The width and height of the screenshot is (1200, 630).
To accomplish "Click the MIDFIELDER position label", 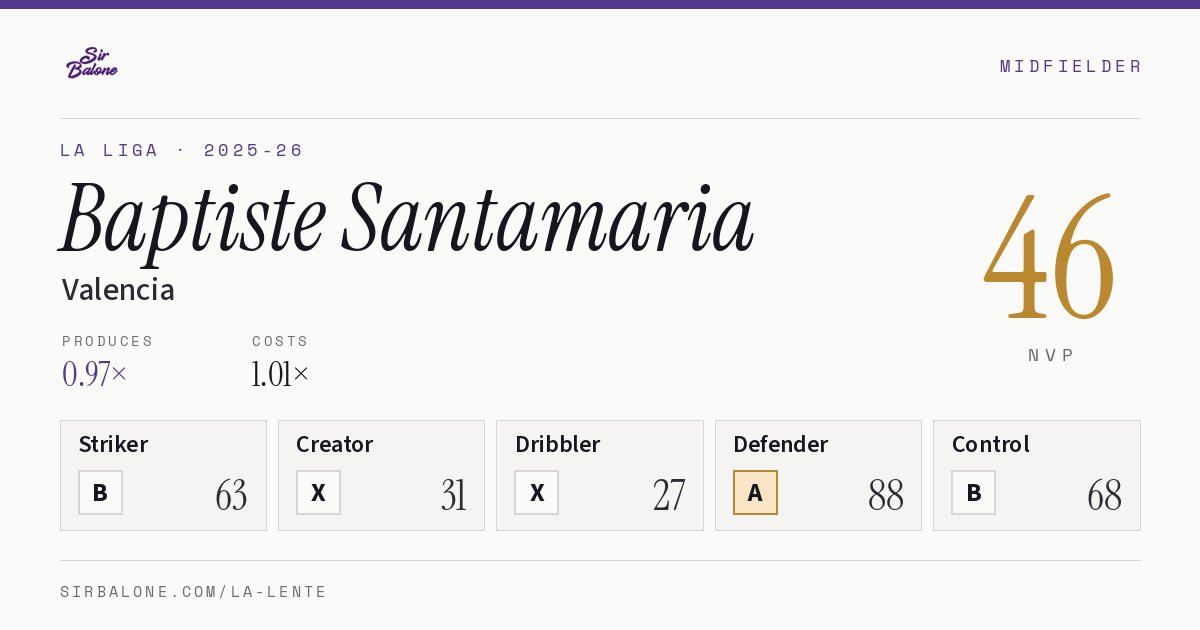I will click(x=1070, y=66).
